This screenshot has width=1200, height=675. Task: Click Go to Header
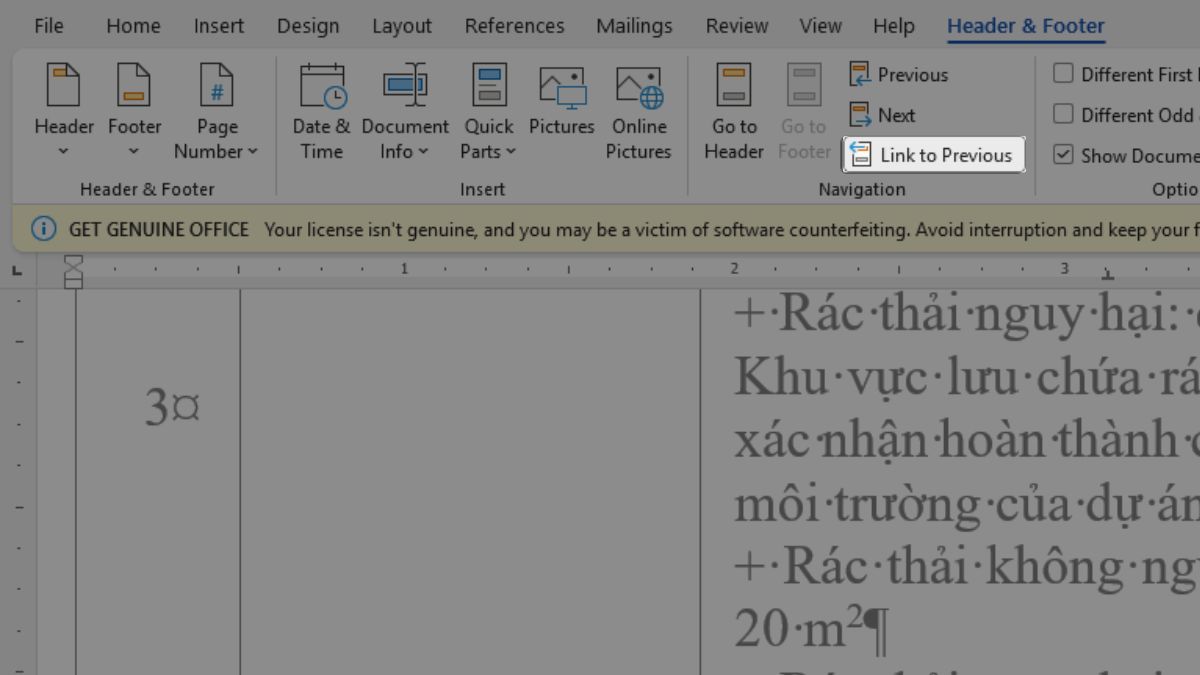tap(734, 112)
